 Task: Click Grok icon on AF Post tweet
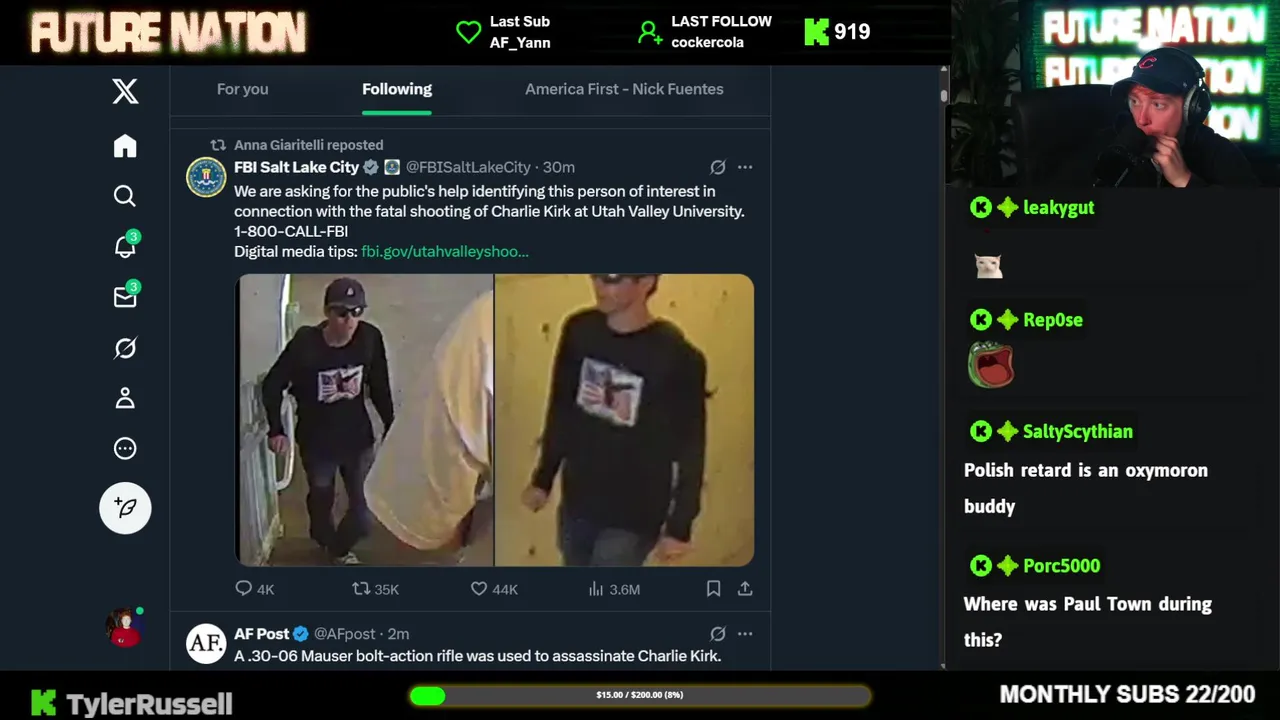(717, 634)
